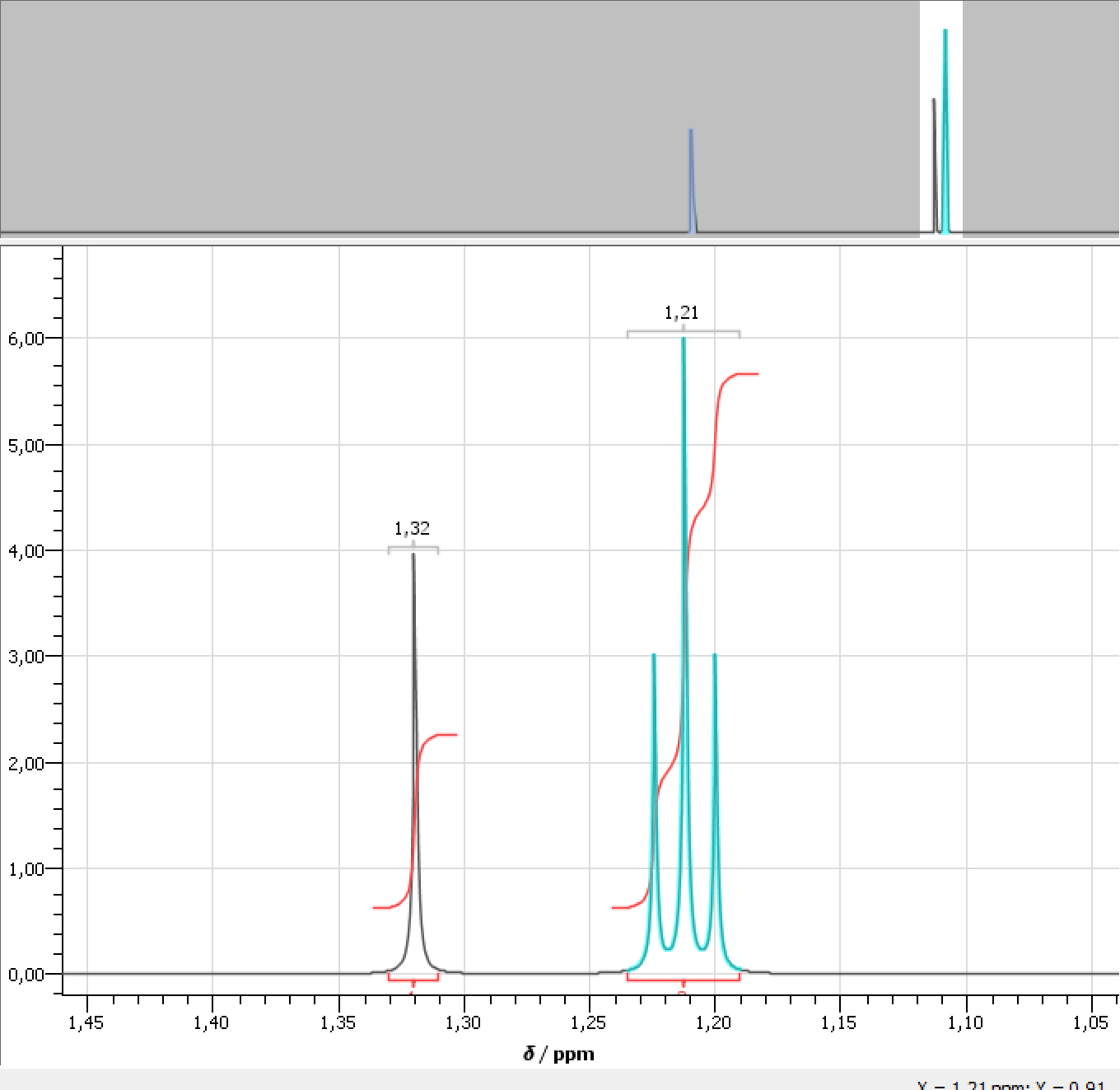Click the gray range bracket above 1,32 peak

pos(413,548)
